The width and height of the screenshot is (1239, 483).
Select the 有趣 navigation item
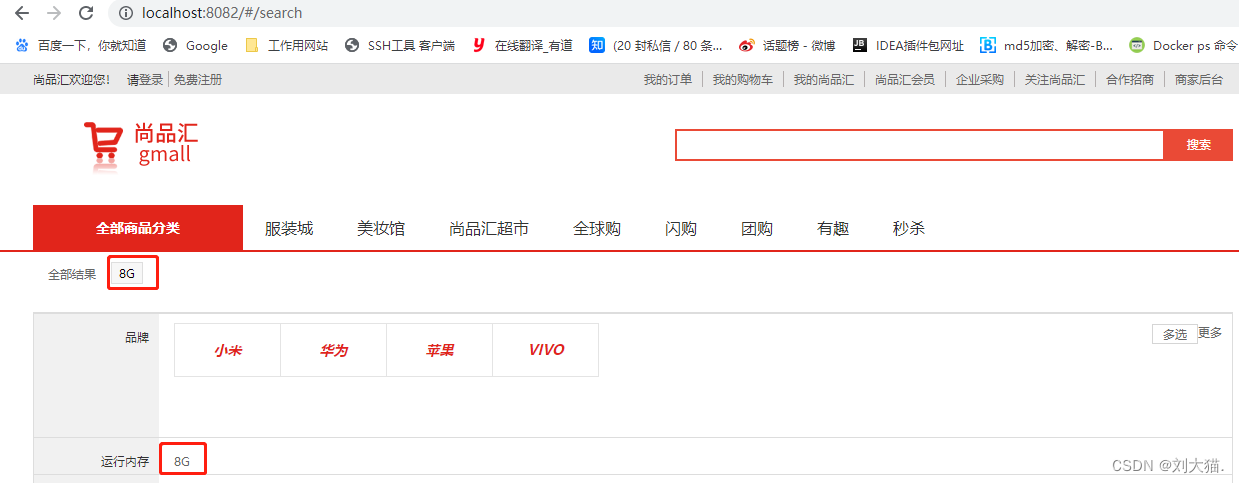point(833,229)
